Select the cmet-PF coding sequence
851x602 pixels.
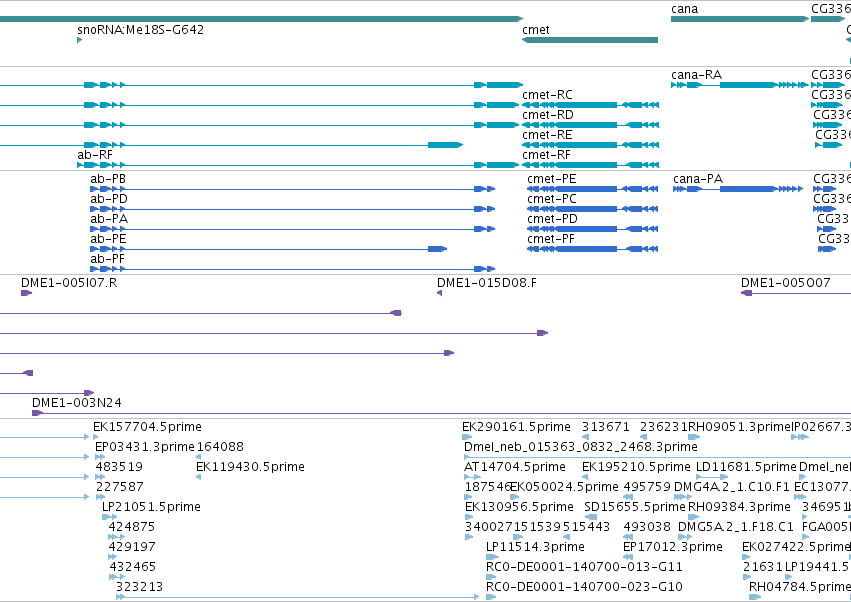coord(593,249)
